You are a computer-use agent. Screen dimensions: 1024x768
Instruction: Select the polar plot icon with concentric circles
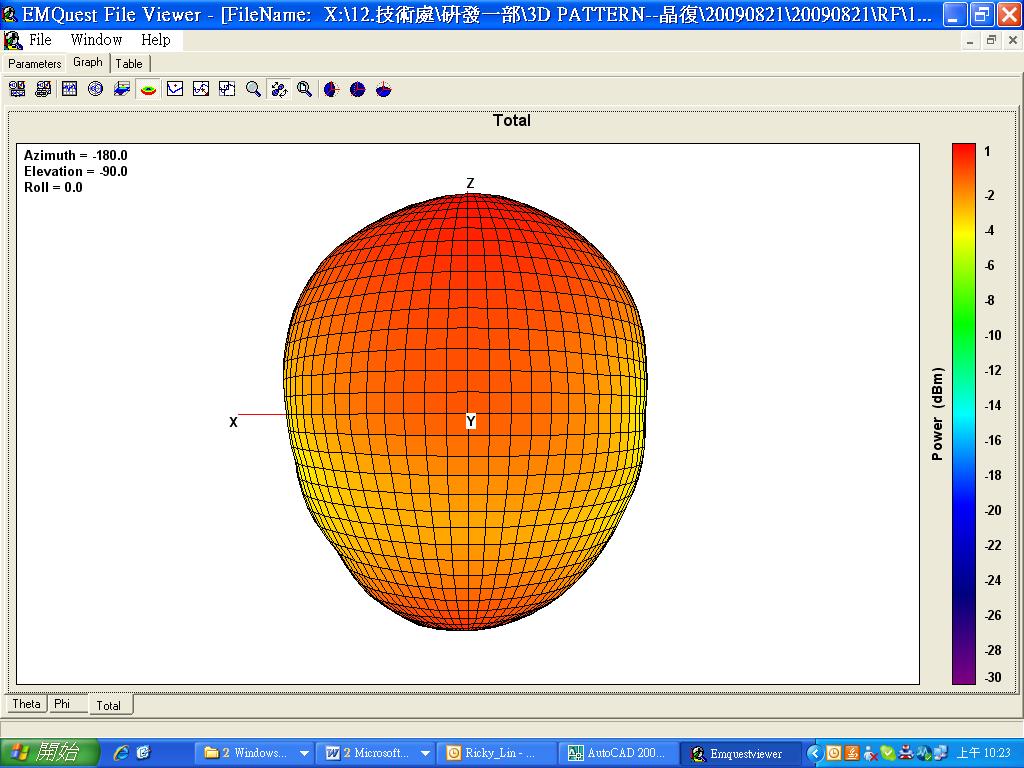coord(96,89)
